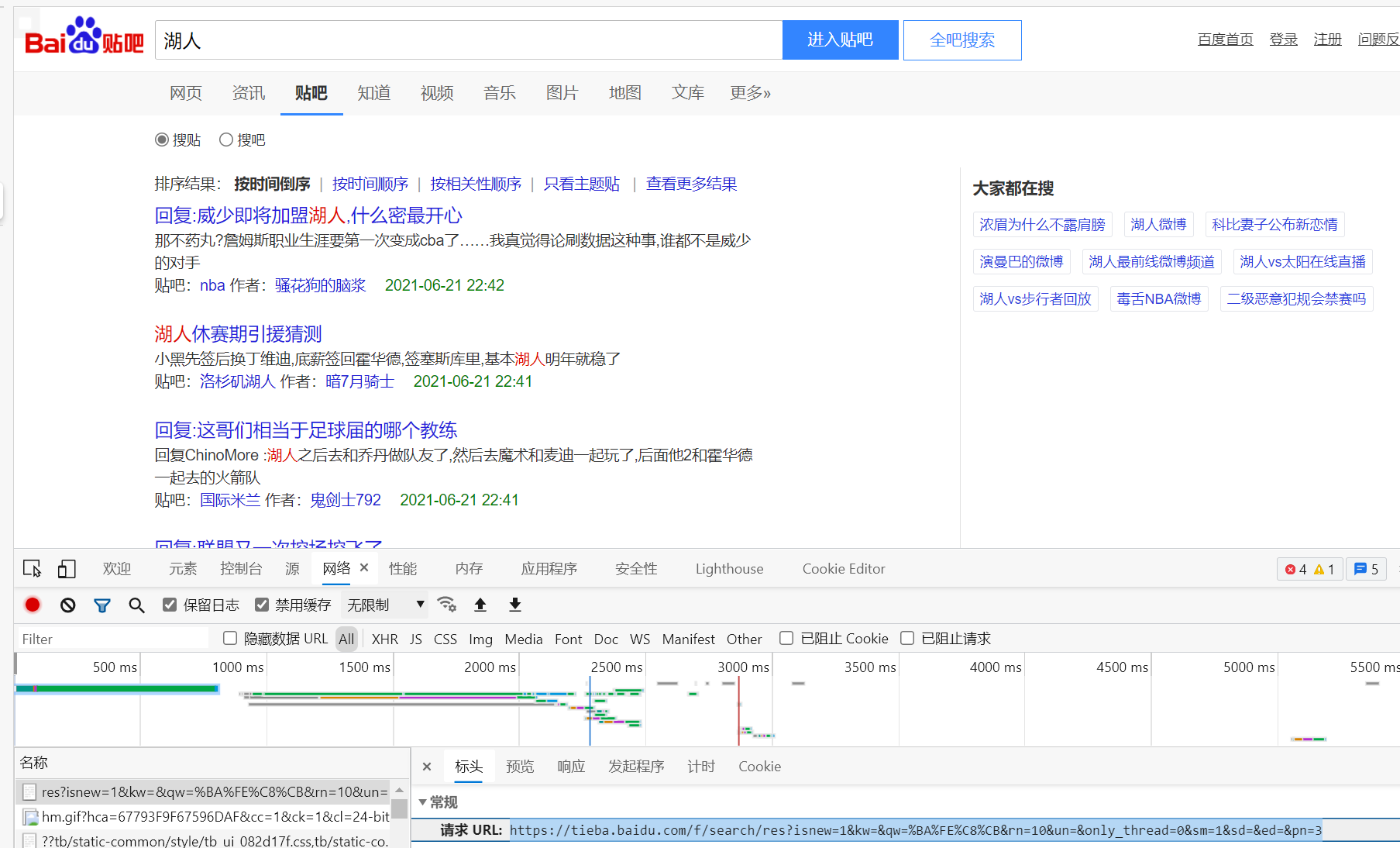
Task: Sort results by 按相关性顺序
Action: tap(476, 184)
